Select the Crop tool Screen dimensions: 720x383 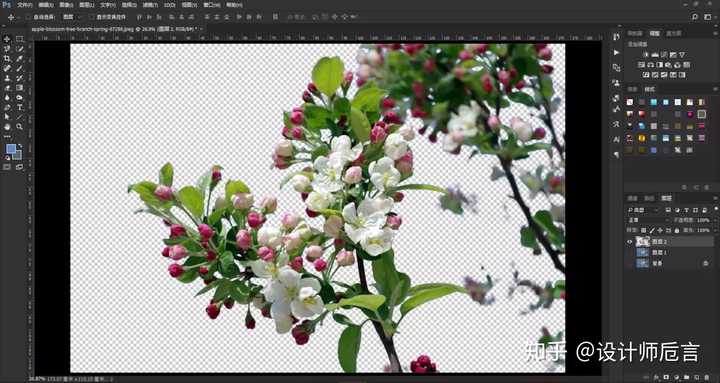tap(7, 58)
